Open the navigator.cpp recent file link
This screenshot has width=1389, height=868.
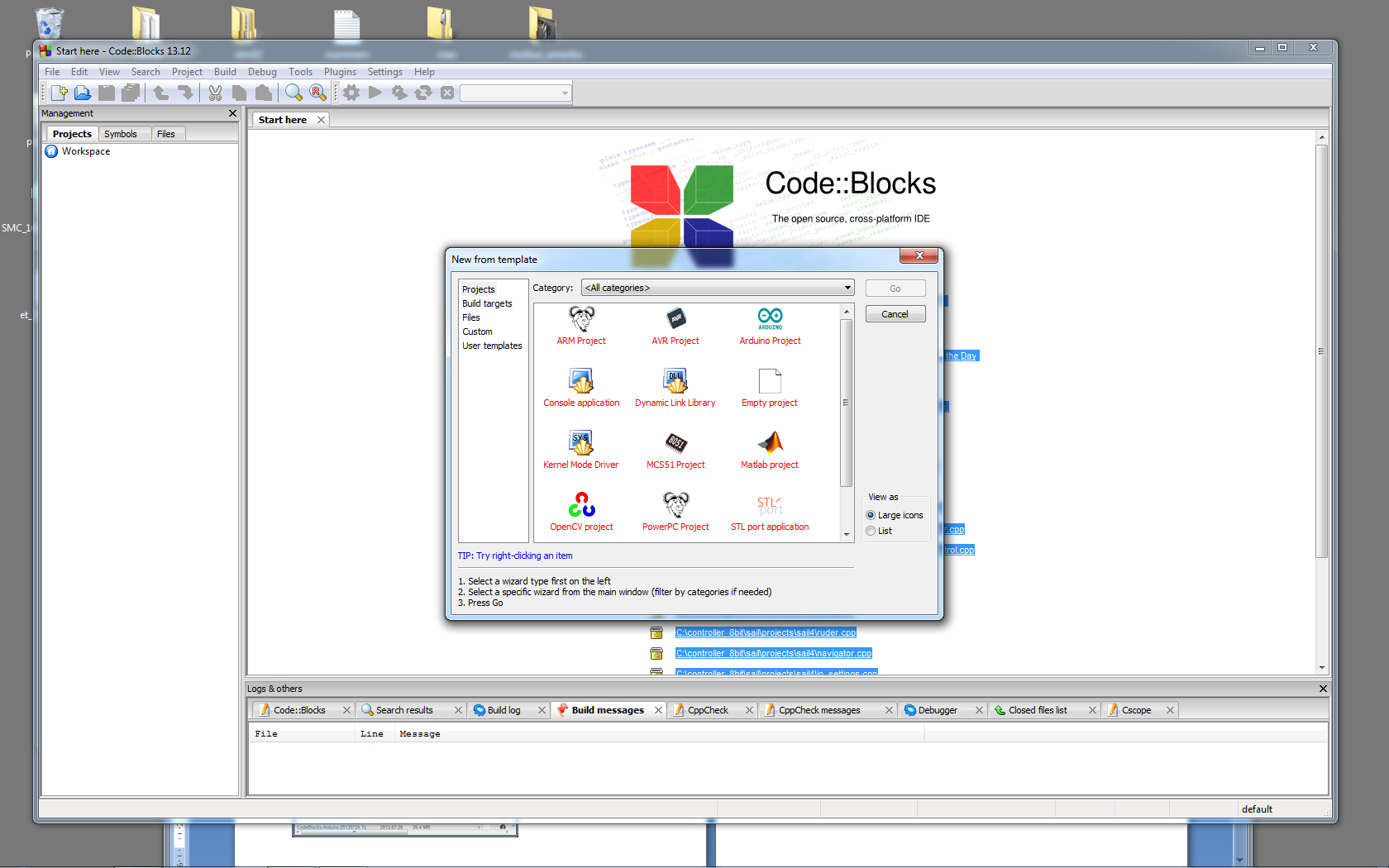(x=774, y=653)
